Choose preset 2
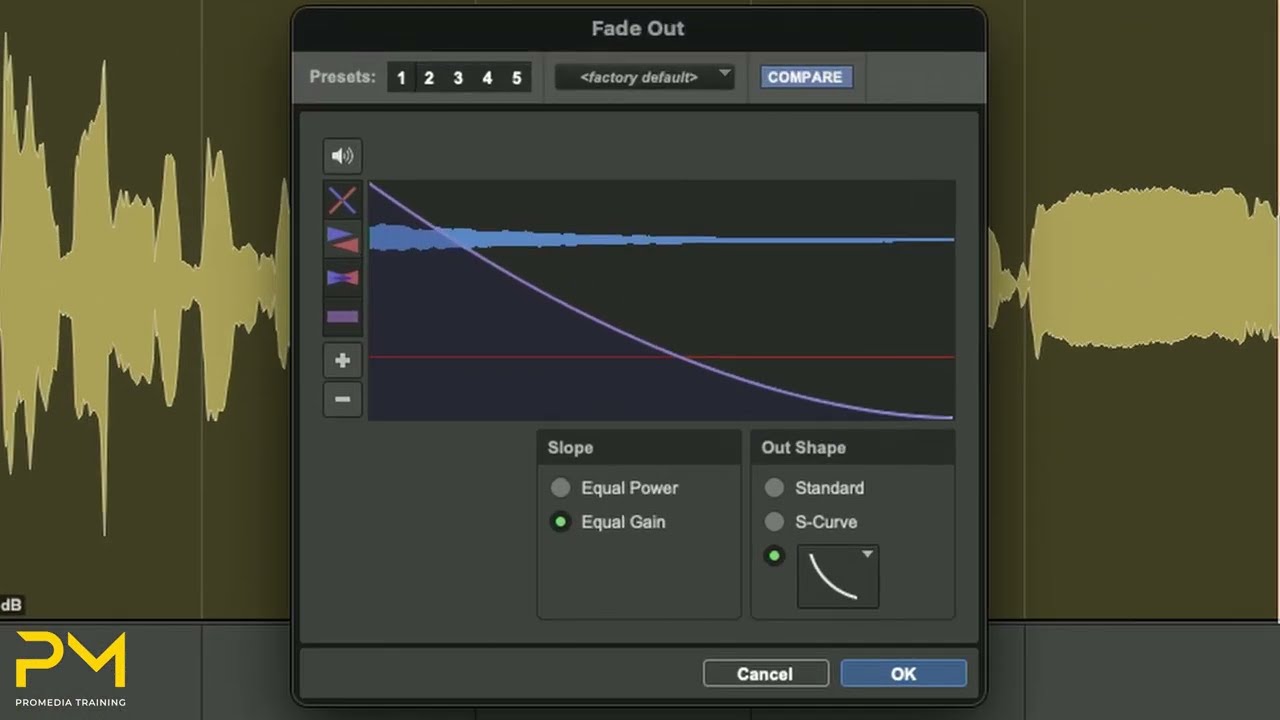 429,77
